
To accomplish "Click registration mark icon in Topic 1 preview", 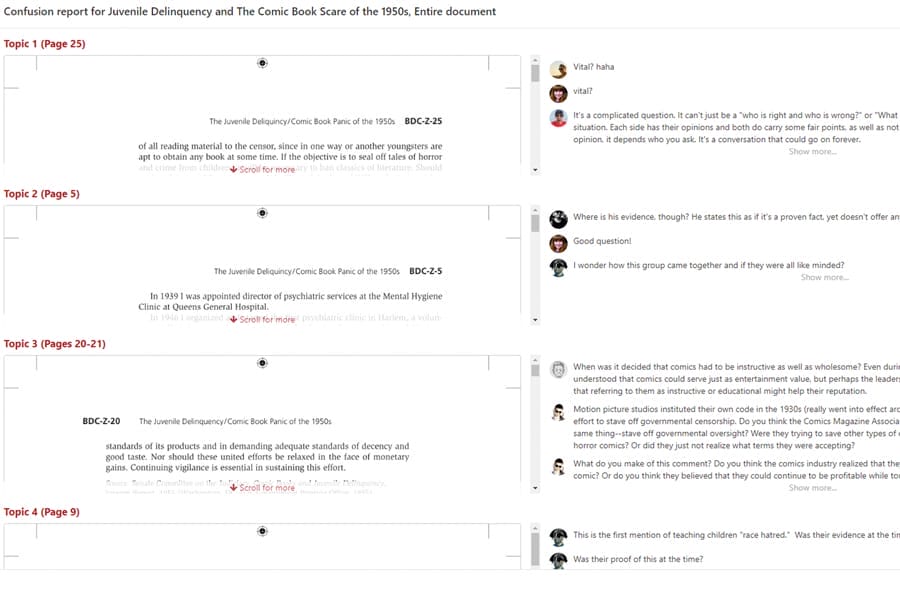I will pos(262,63).
